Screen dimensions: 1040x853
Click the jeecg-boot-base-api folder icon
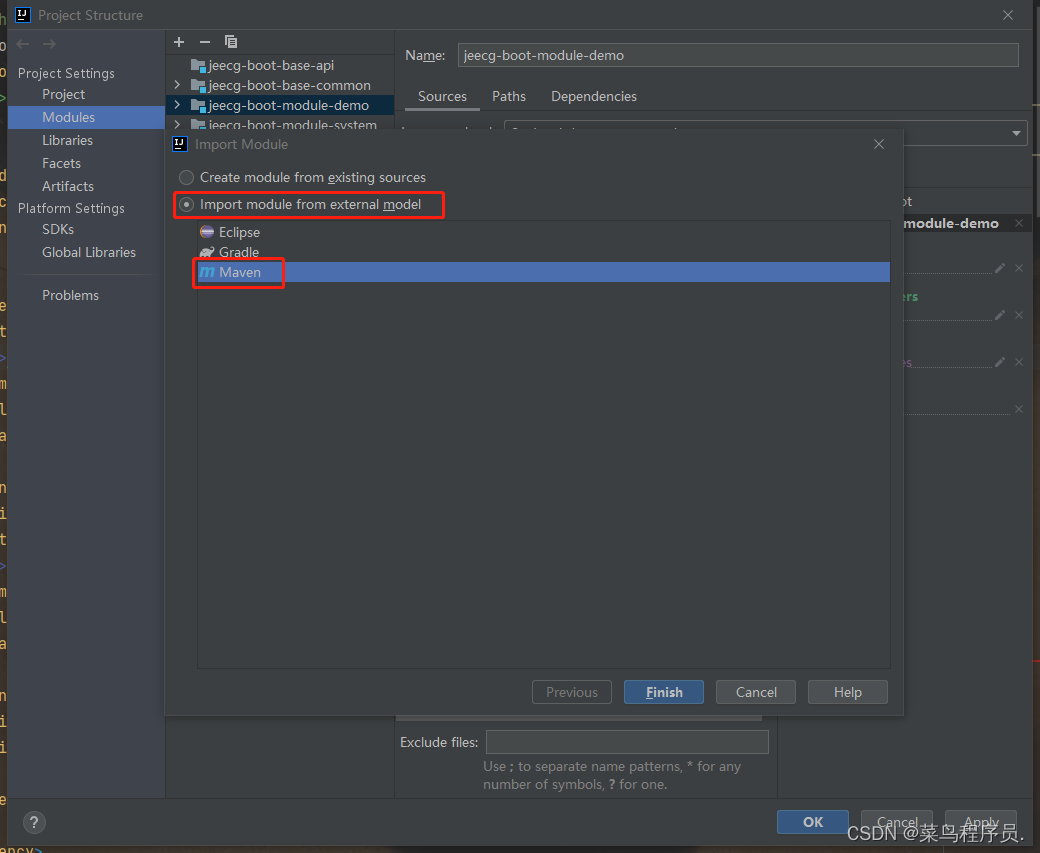pos(198,65)
